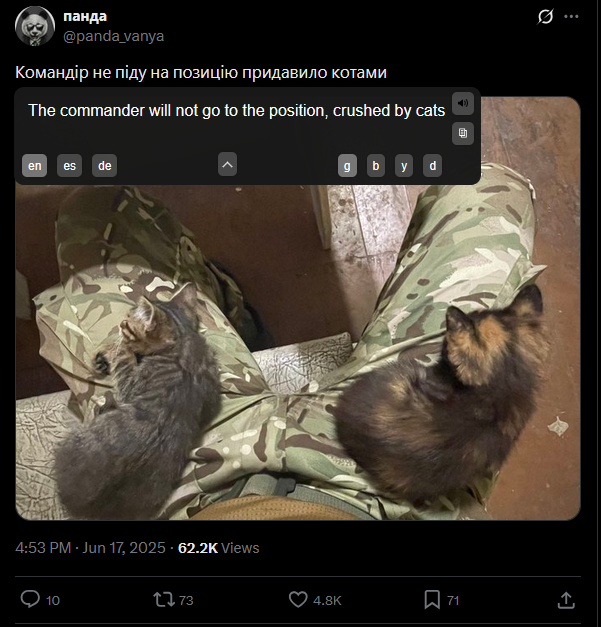The image size is (601, 627).
Task: Choose the 'g' translation engine
Action: [347, 166]
